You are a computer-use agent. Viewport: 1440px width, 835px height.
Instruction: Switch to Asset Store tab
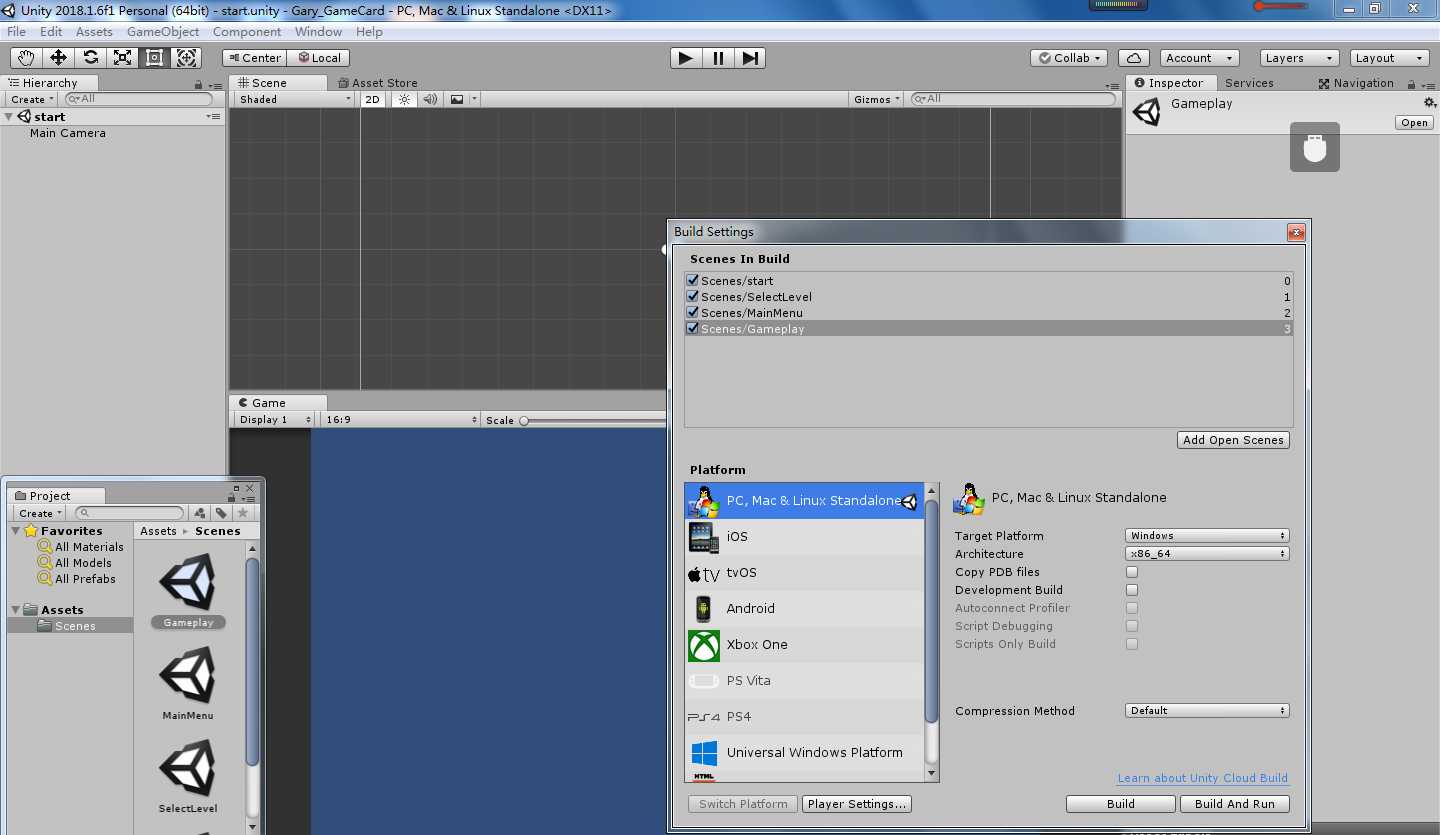click(378, 83)
